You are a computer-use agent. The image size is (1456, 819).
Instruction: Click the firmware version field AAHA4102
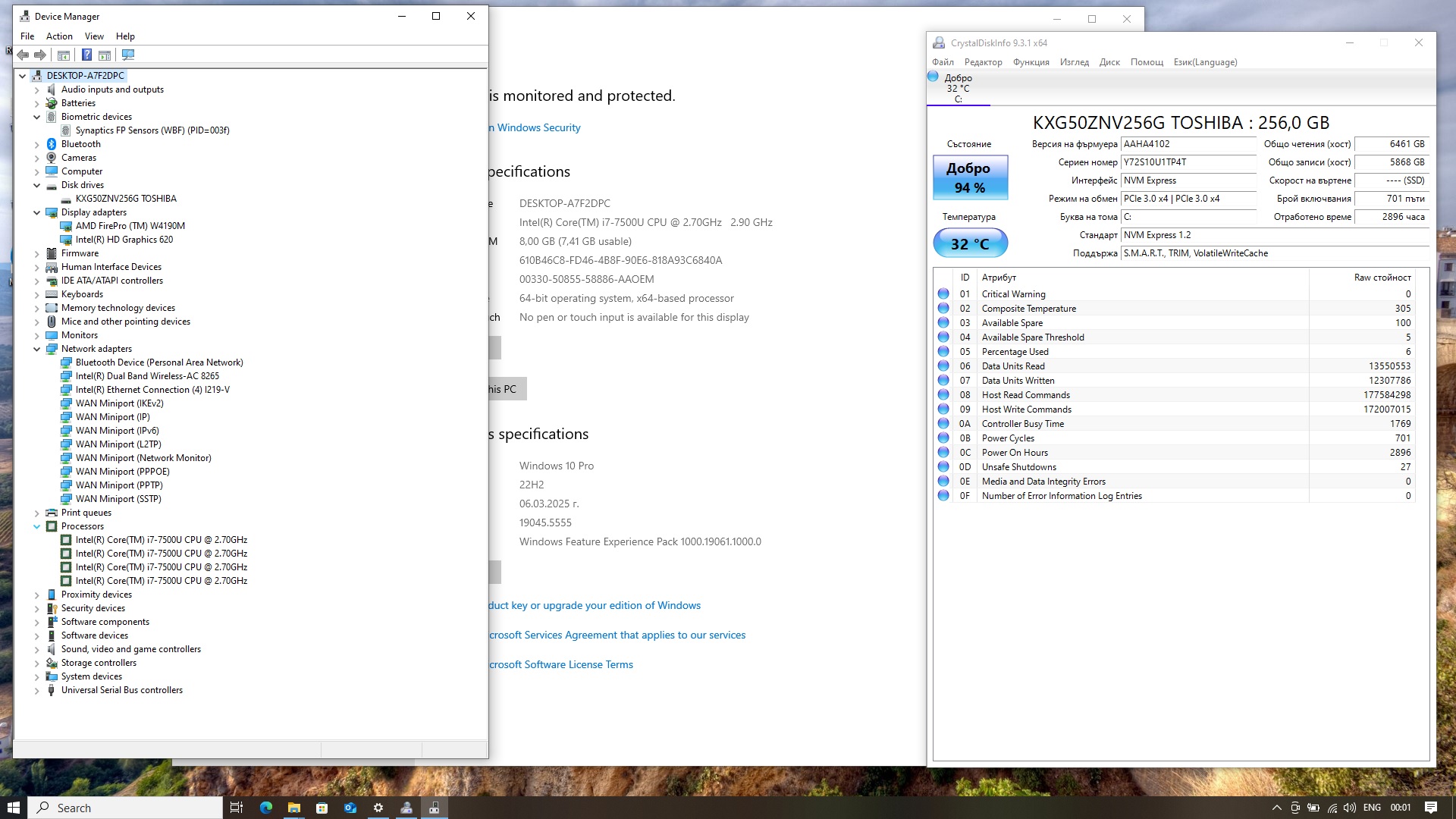click(x=1188, y=144)
